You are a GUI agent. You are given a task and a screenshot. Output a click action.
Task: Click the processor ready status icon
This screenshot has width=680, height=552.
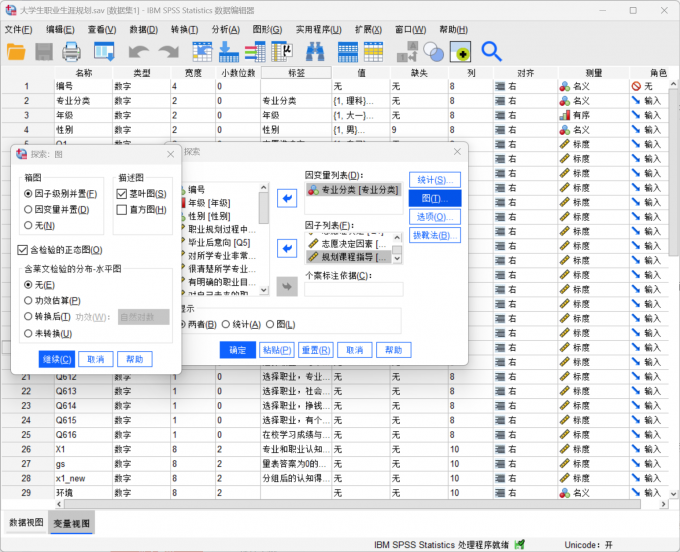click(519, 544)
